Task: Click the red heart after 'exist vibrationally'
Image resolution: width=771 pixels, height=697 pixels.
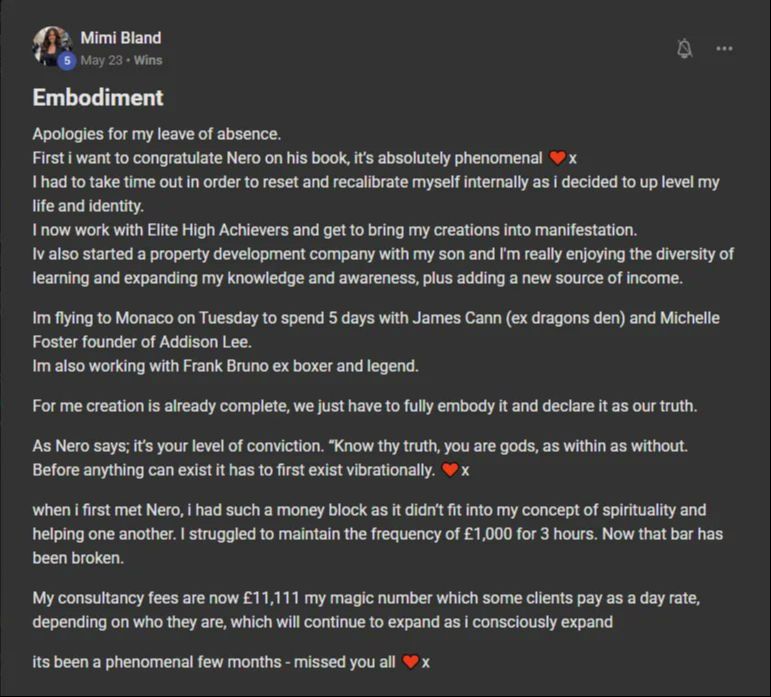Action: (x=450, y=470)
